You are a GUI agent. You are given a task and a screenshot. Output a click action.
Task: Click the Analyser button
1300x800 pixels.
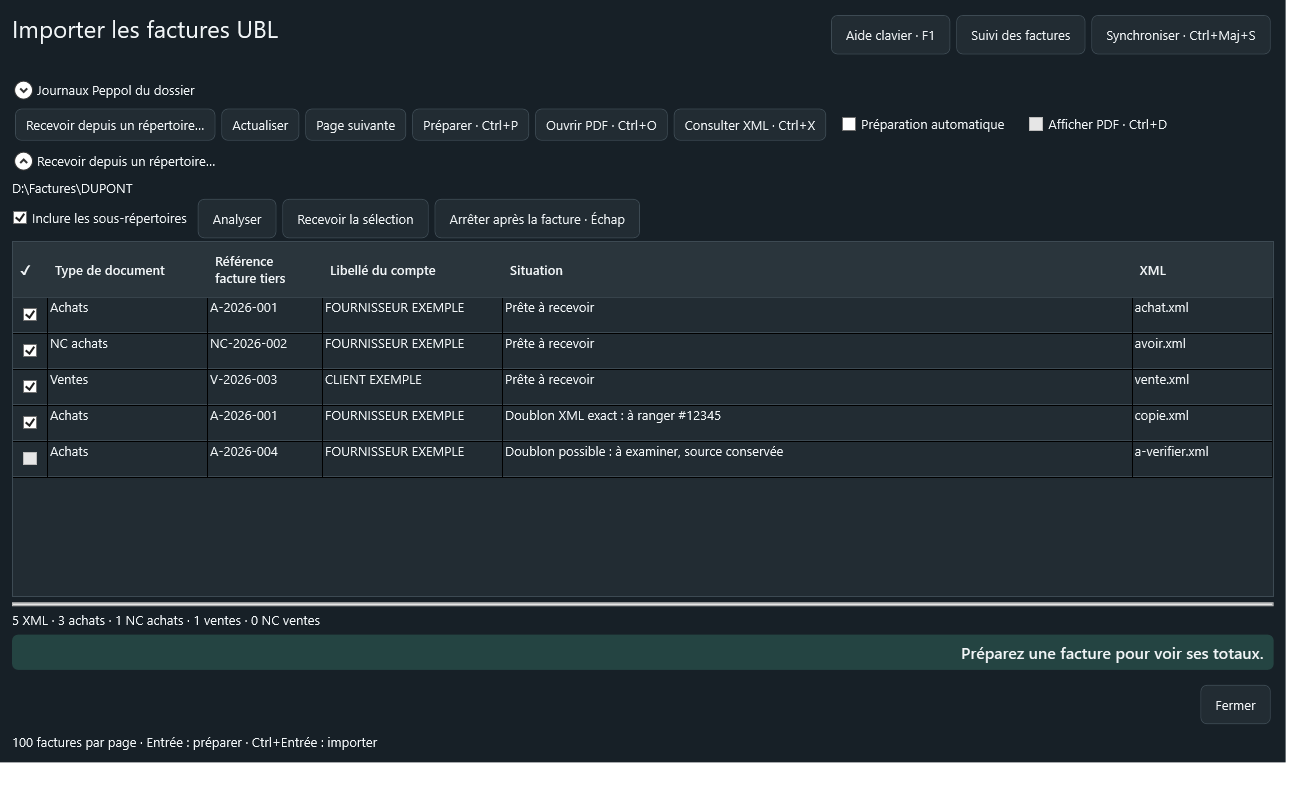pyautogui.click(x=237, y=219)
